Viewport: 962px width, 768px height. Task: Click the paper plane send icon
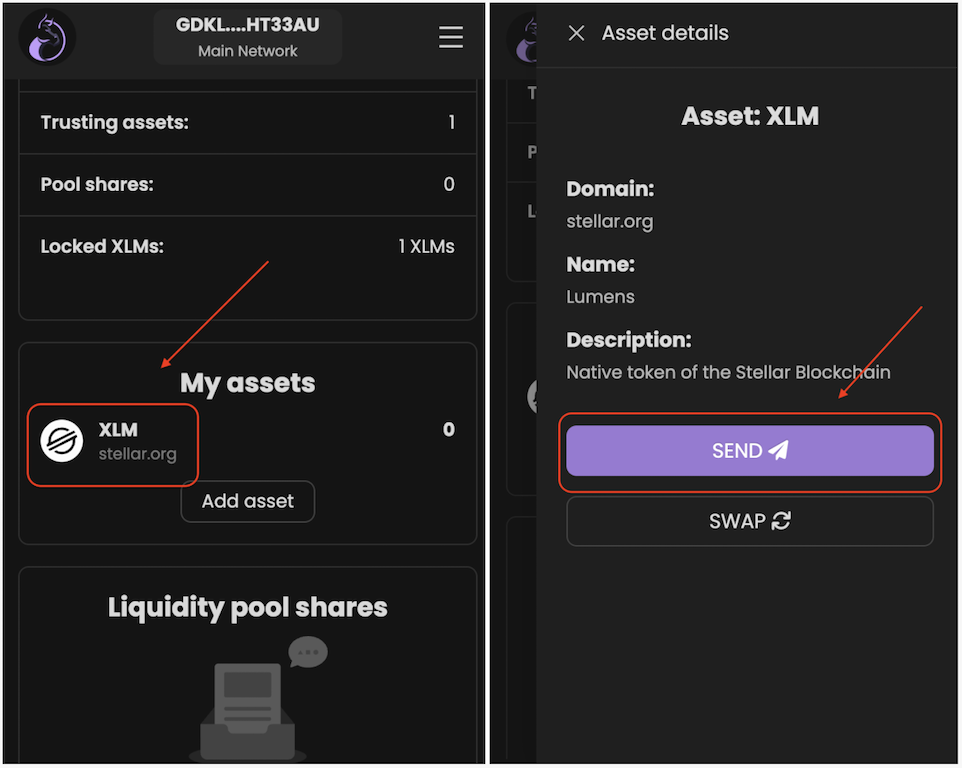(x=779, y=451)
